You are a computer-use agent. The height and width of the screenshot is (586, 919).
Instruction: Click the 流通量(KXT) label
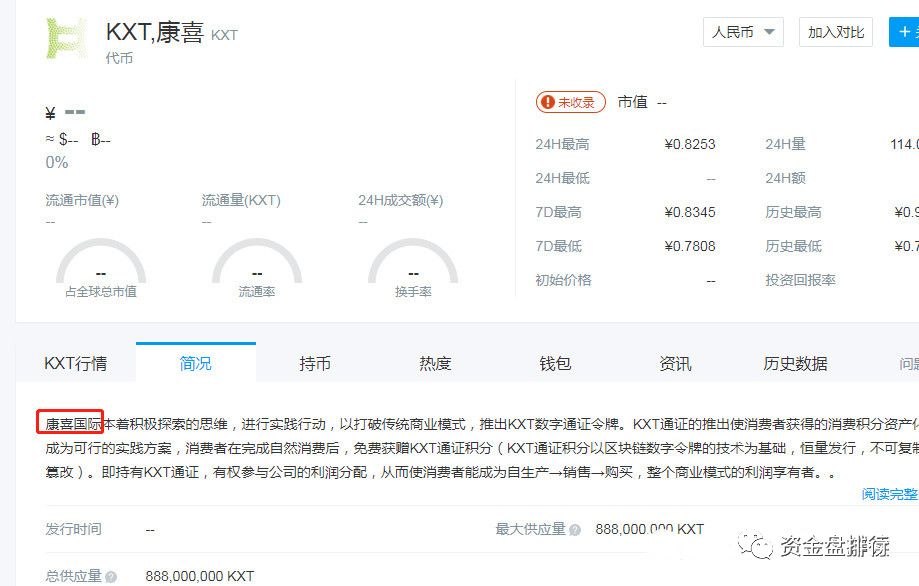coord(241,200)
